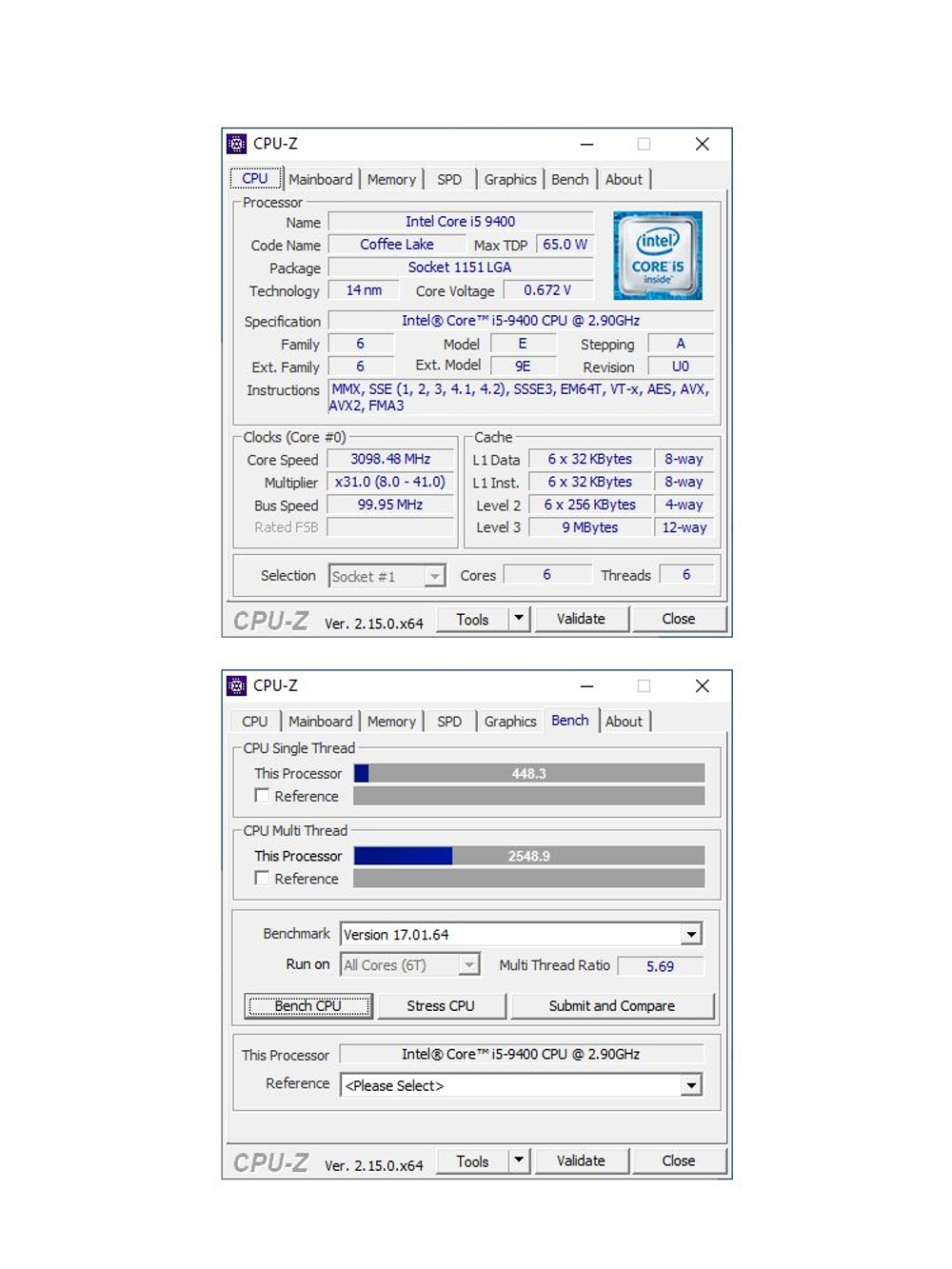
Task: Click Submit and Compare button
Action: 612,1006
